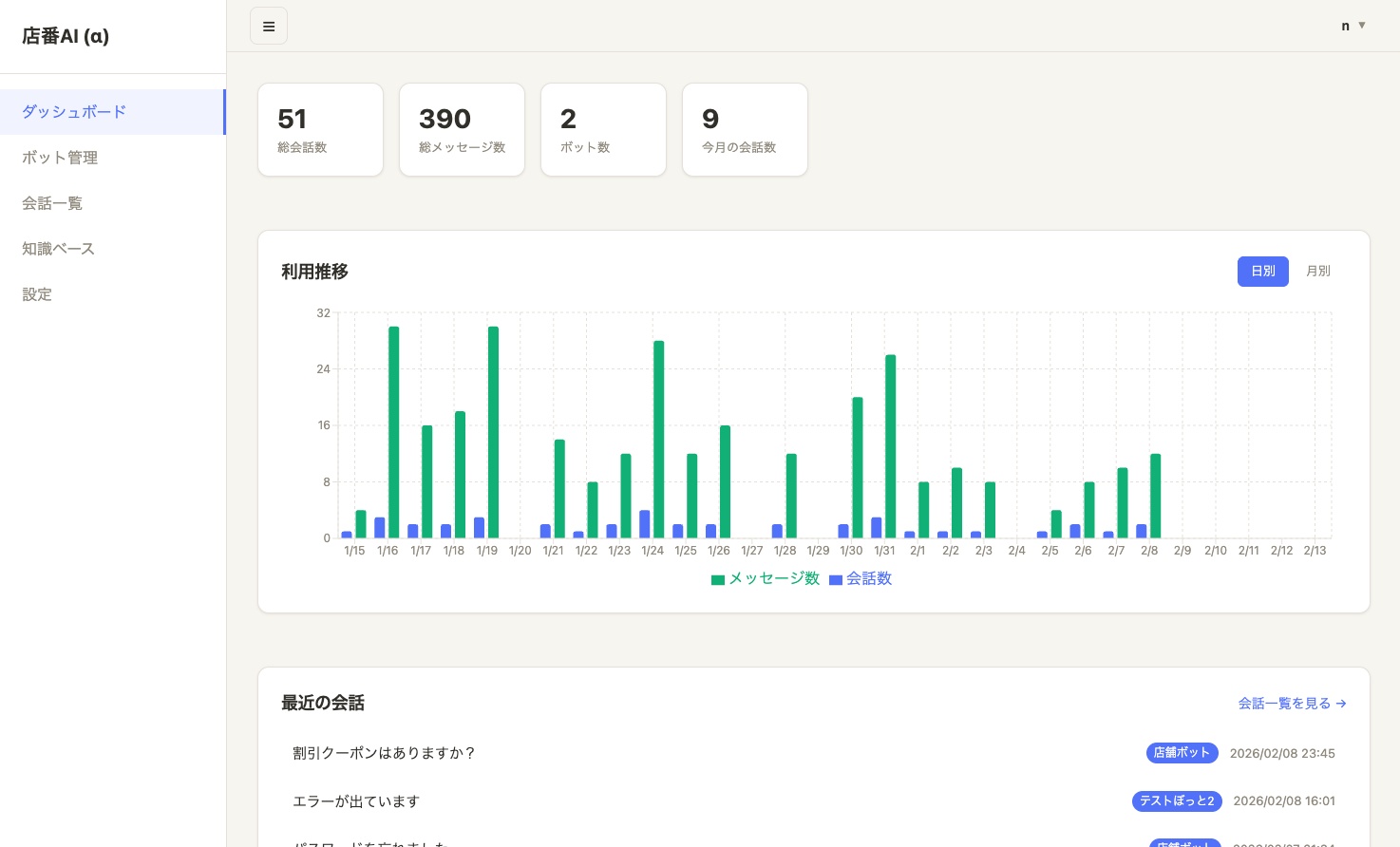Toggle the メッセージ数 legend item
This screenshot has width=1400, height=847.
[765, 578]
